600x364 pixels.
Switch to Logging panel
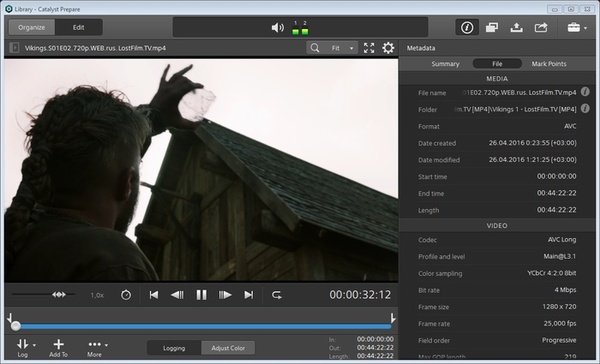(x=174, y=348)
